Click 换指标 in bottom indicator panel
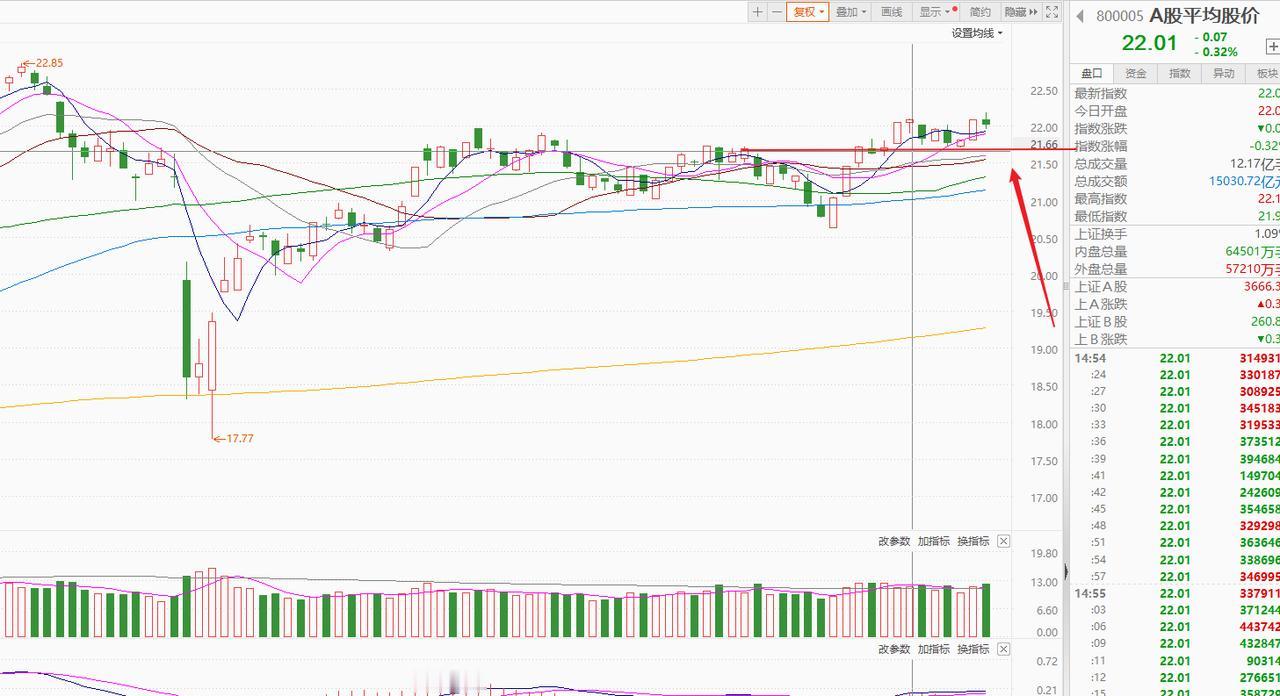This screenshot has width=1280, height=696. [973, 649]
